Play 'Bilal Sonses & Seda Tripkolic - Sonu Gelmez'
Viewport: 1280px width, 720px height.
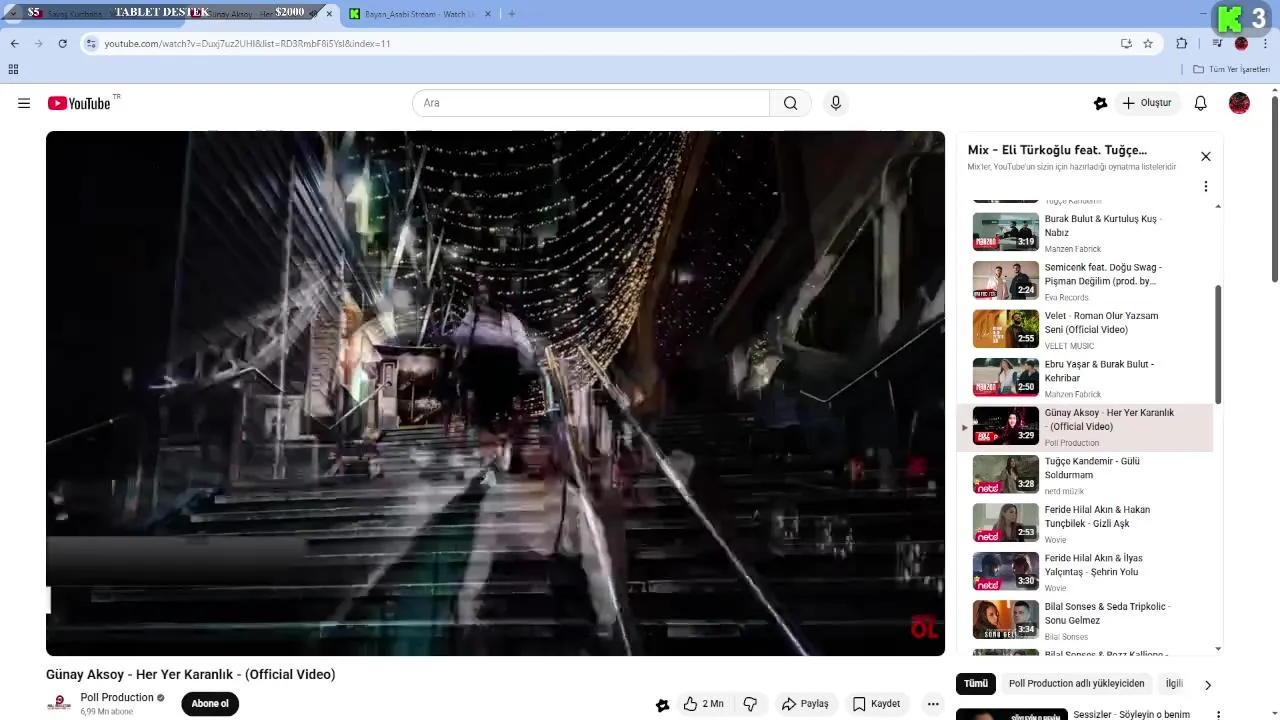tap(1085, 621)
